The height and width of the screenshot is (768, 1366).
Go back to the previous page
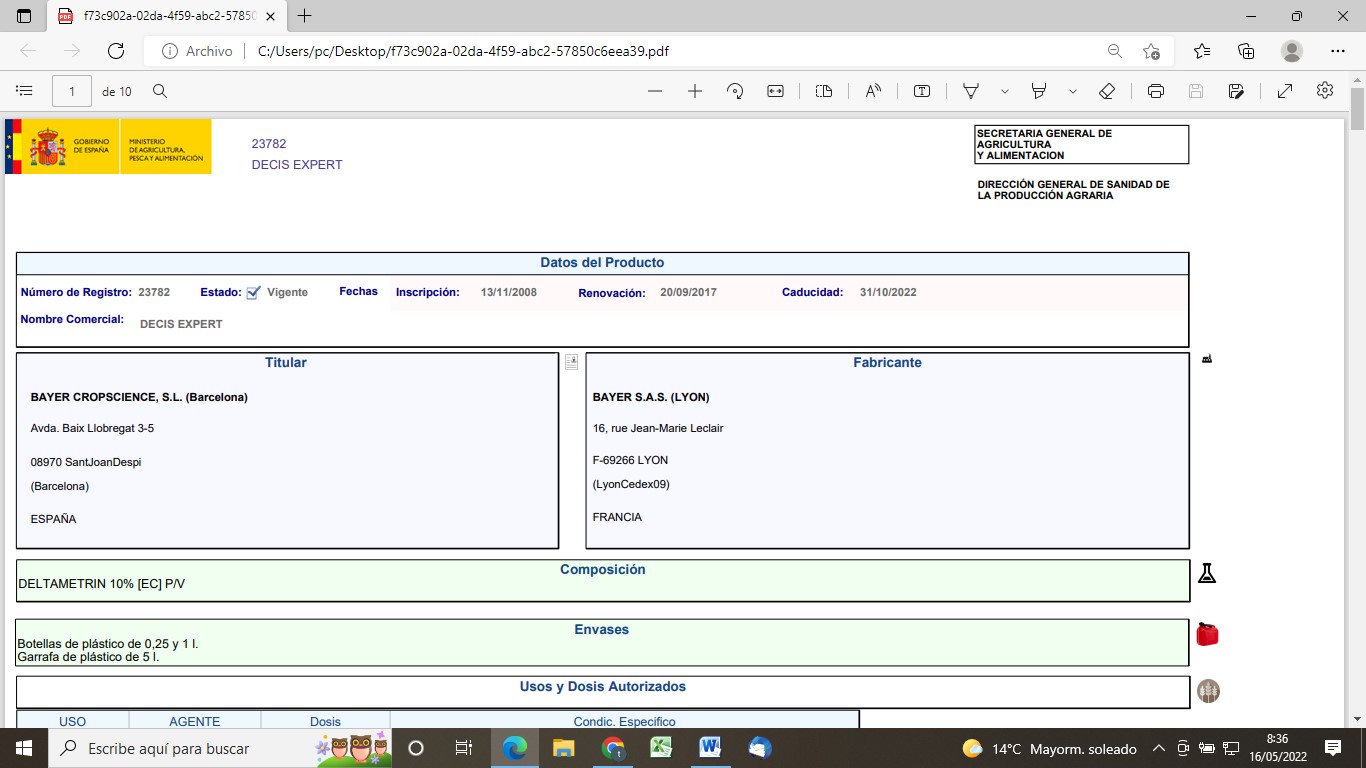coord(29,51)
